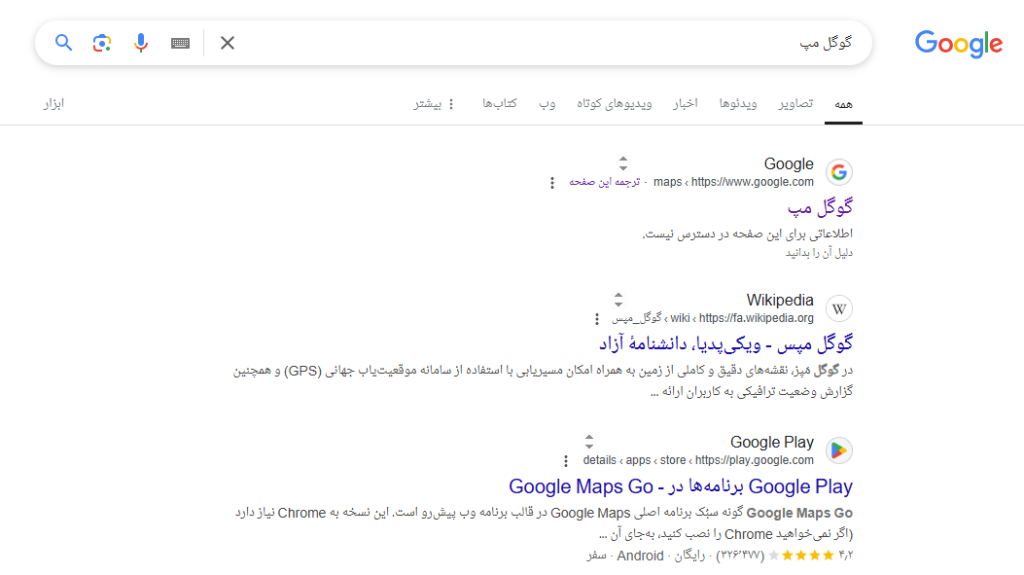Open three-dot menu for Google result
Viewport: 1024px width, 575px height.
coord(552,183)
